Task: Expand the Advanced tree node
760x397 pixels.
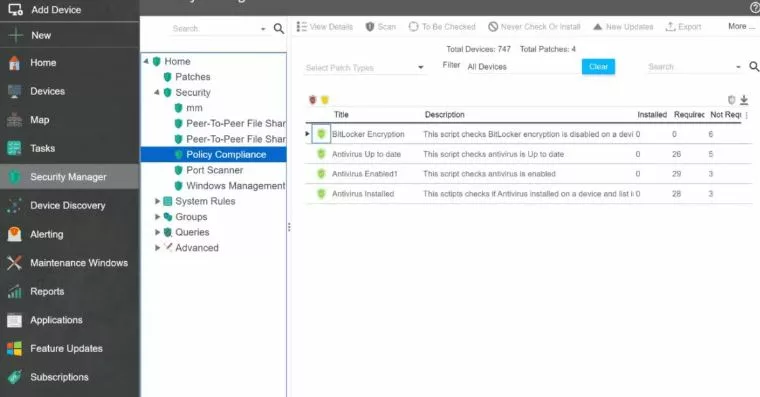Action: click(157, 247)
